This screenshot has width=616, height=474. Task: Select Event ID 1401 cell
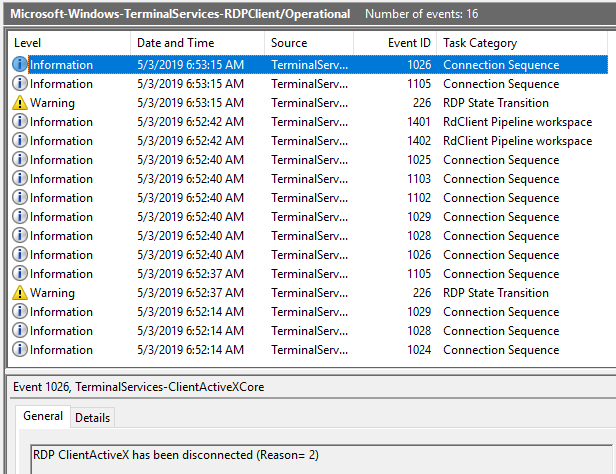coord(419,122)
